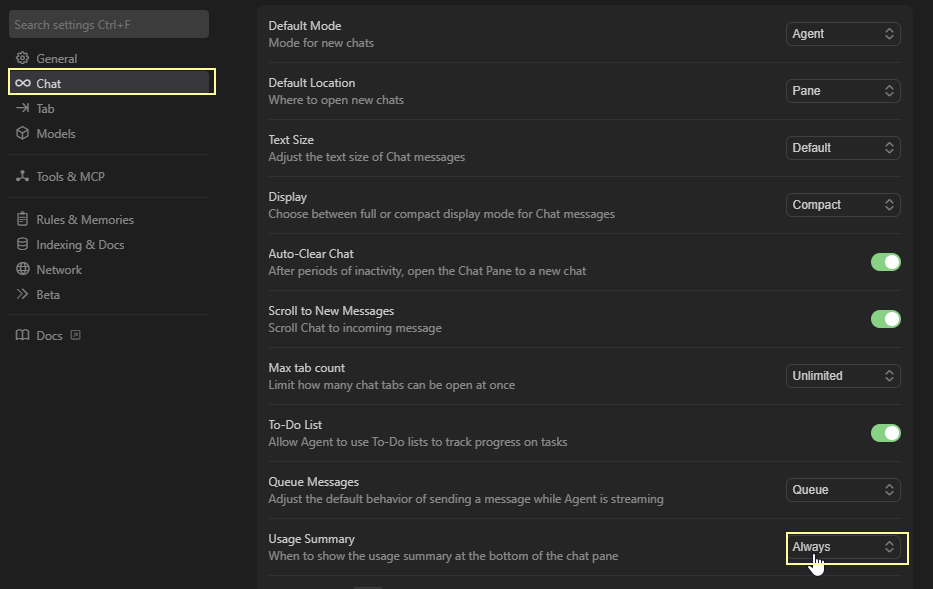Click the Queue Messages setting title
The image size is (933, 589).
(x=314, y=482)
